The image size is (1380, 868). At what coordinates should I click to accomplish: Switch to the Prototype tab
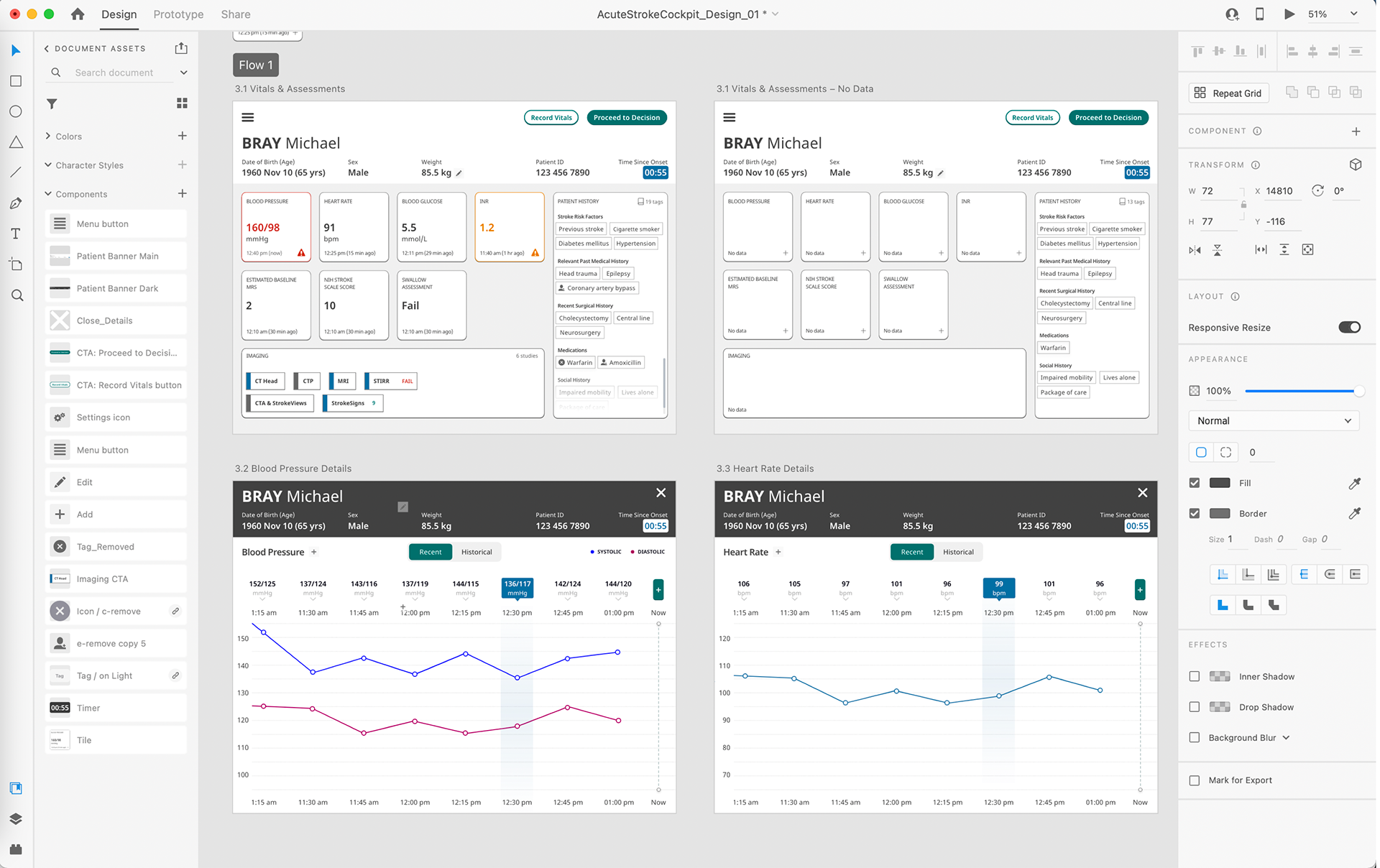[178, 14]
